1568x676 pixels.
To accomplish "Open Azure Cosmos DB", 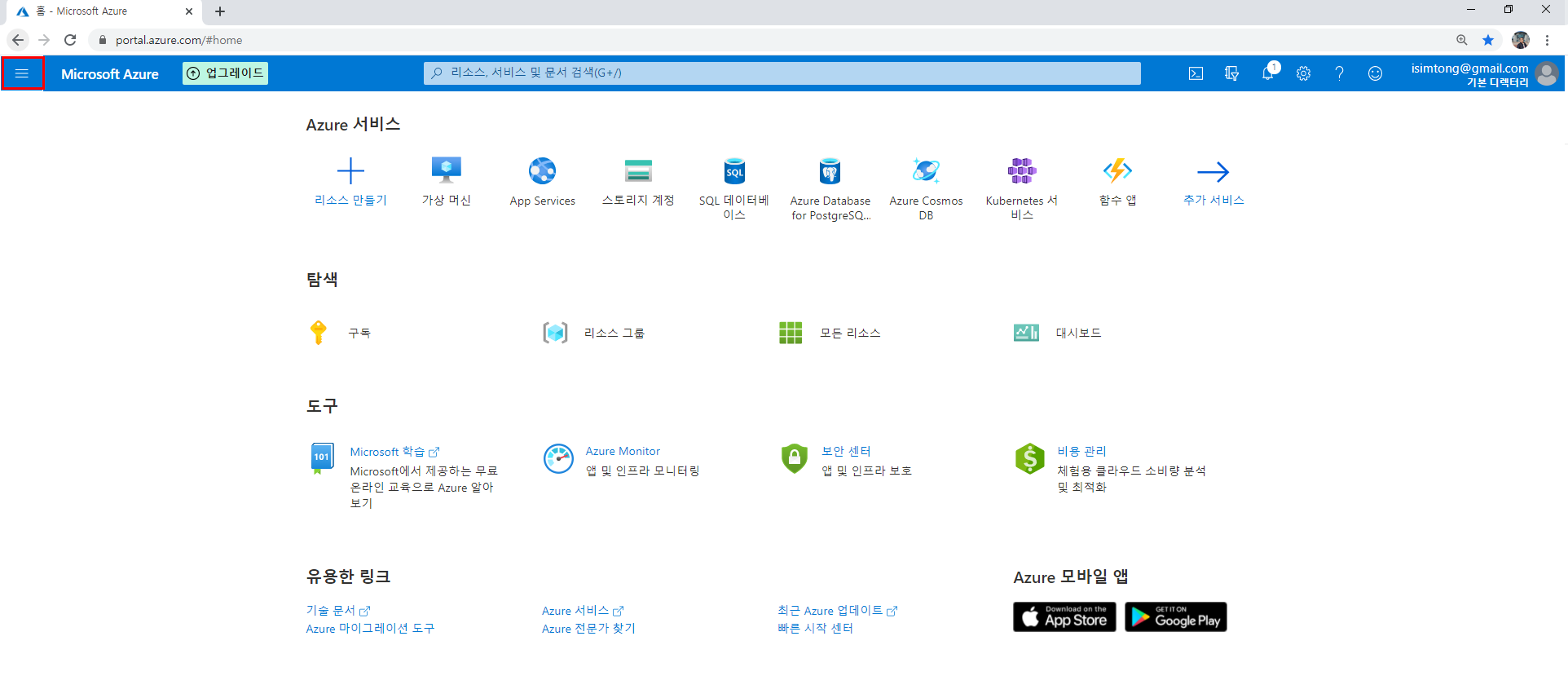I will point(926,188).
